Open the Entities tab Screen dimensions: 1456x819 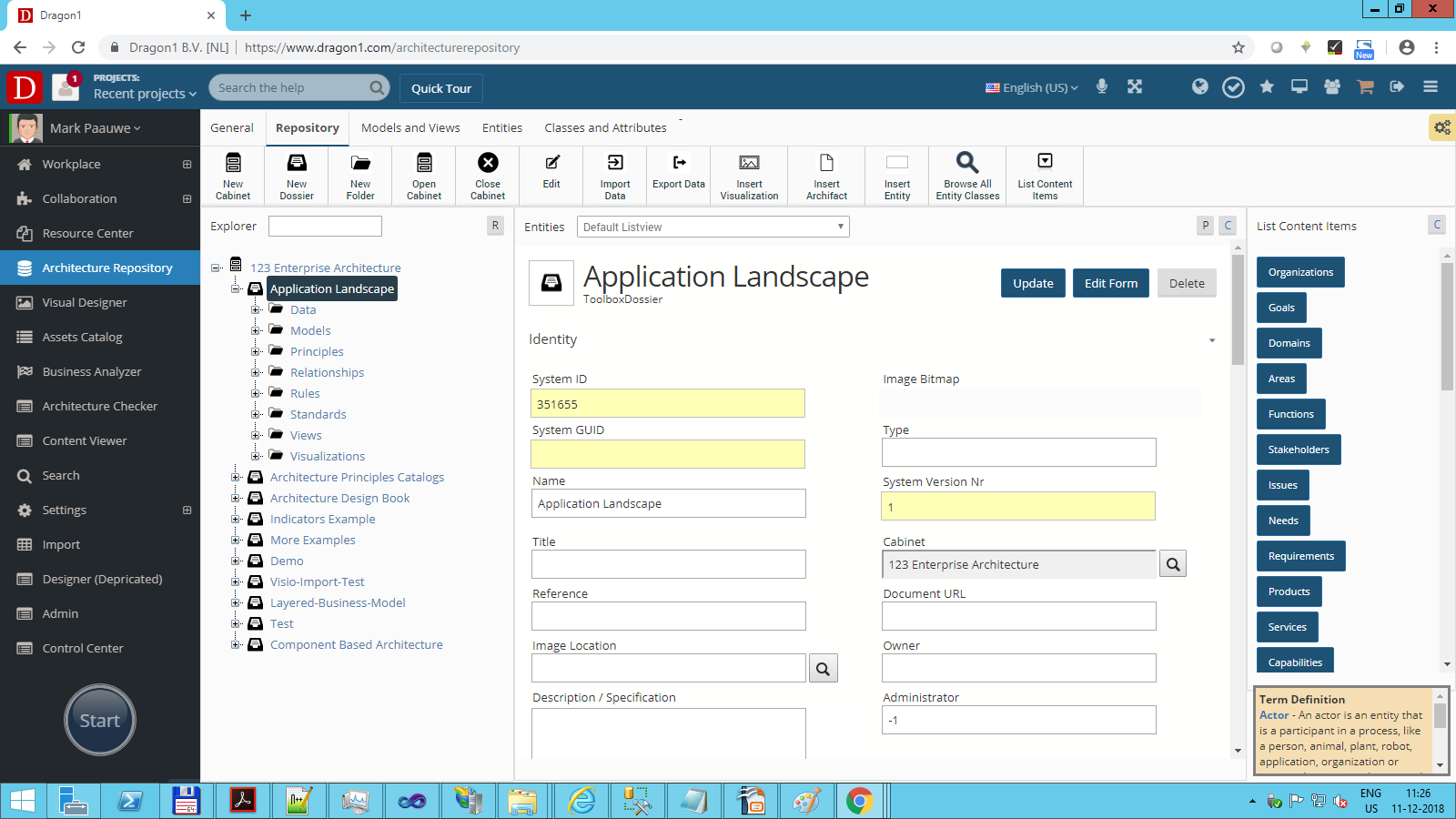click(502, 128)
